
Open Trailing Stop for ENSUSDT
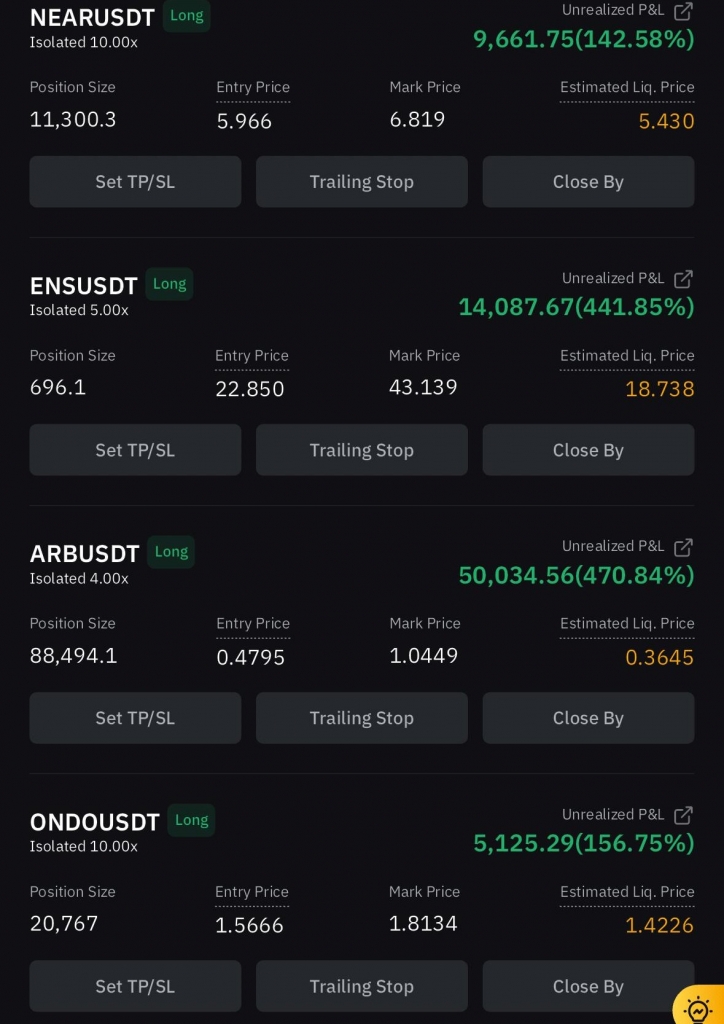click(x=361, y=450)
